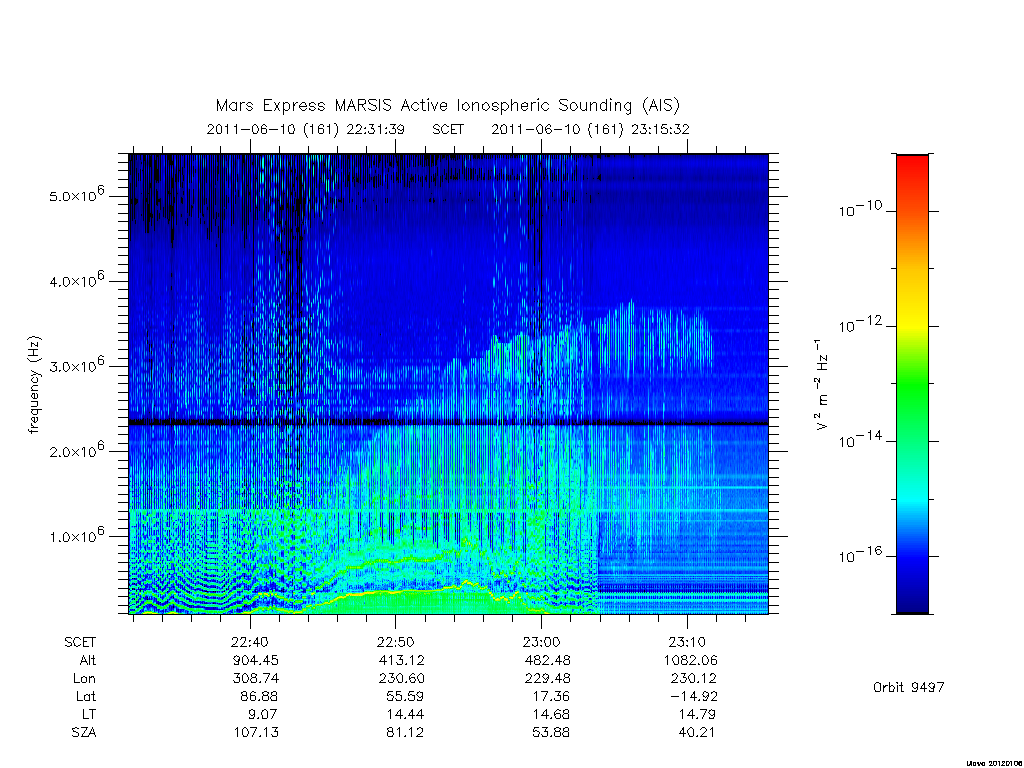The image size is (1024, 768).
Task: Click the dark horizontal band across the spectrogram
Action: pos(449,423)
